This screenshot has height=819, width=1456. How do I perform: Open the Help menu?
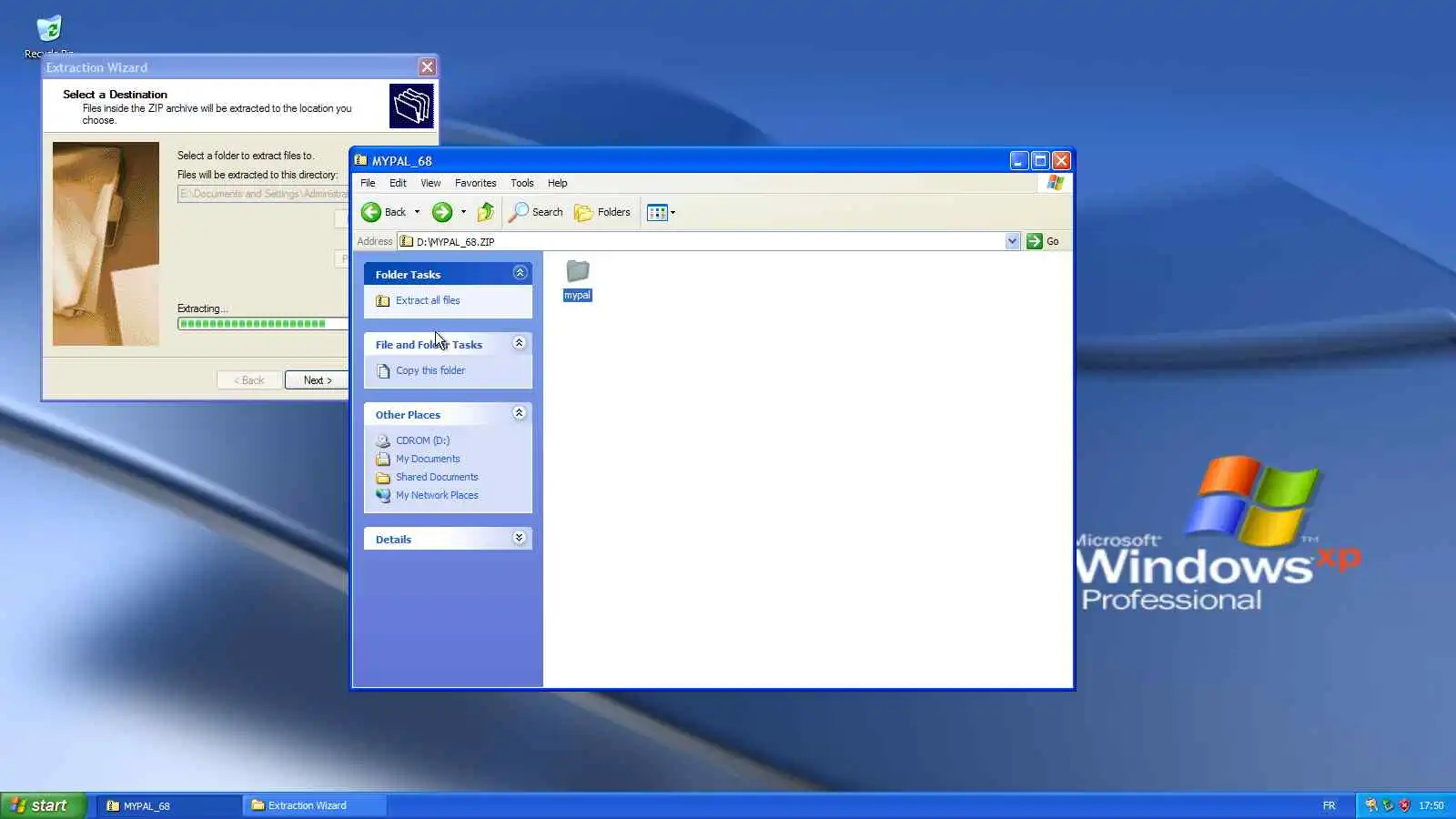pos(558,183)
